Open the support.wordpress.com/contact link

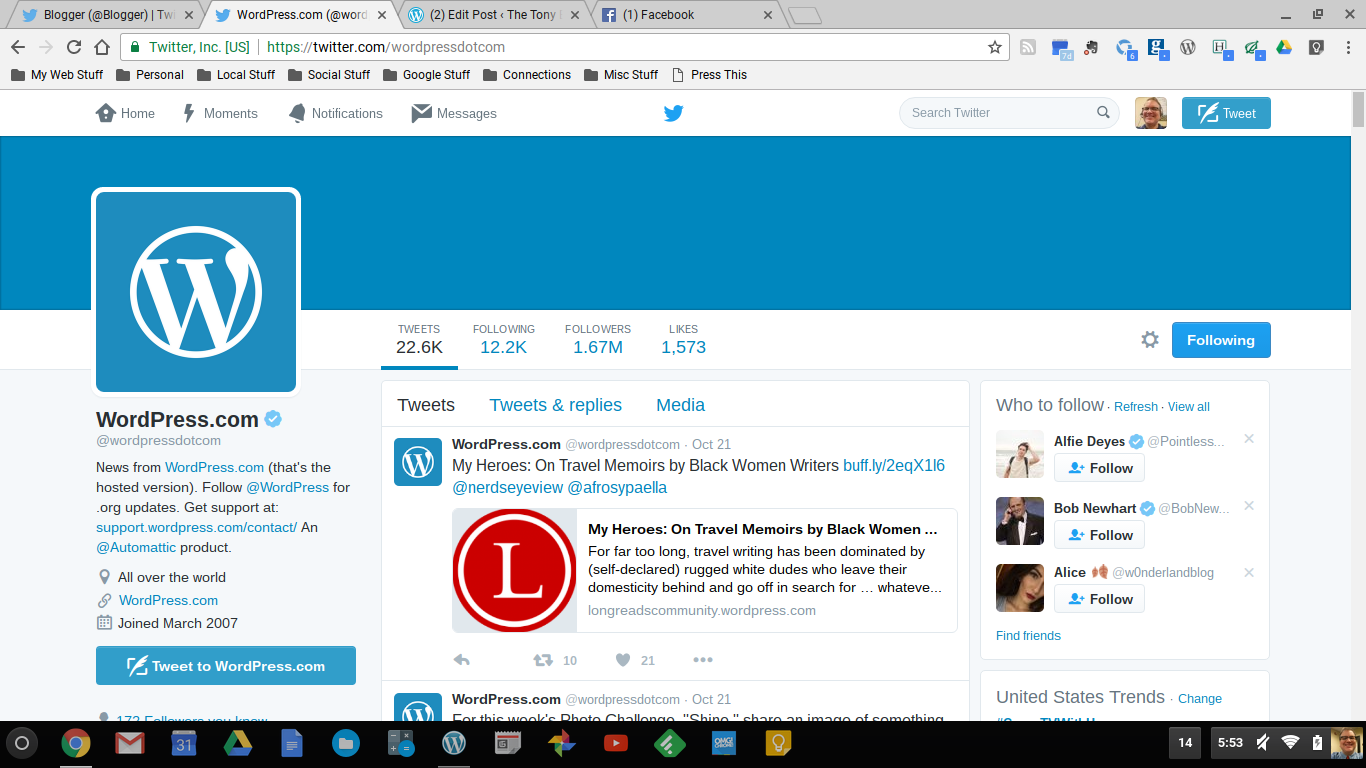pyautogui.click(x=196, y=527)
